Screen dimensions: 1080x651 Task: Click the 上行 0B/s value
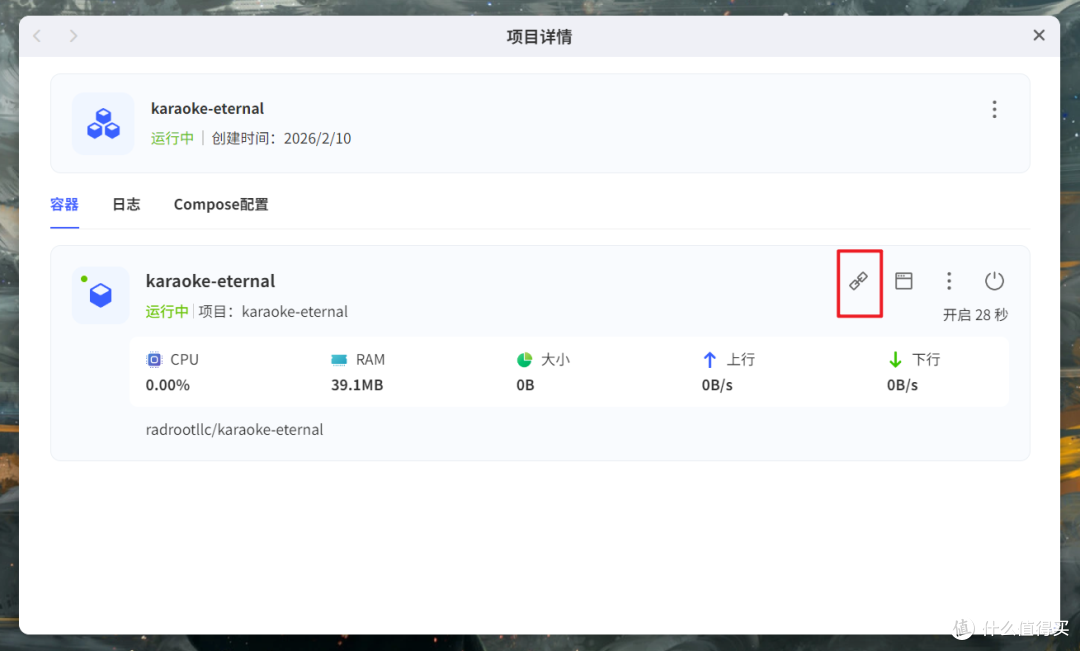pyautogui.click(x=717, y=385)
